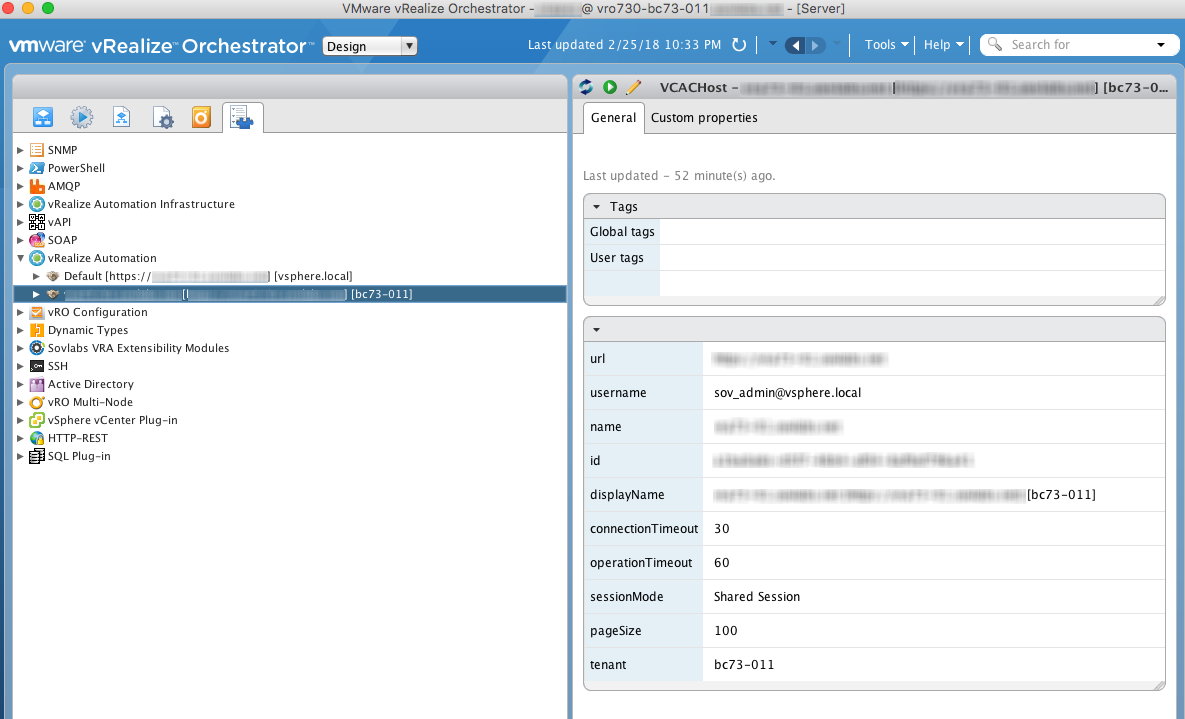Click the Active Directory icon
This screenshot has height=719, width=1185.
(x=36, y=384)
